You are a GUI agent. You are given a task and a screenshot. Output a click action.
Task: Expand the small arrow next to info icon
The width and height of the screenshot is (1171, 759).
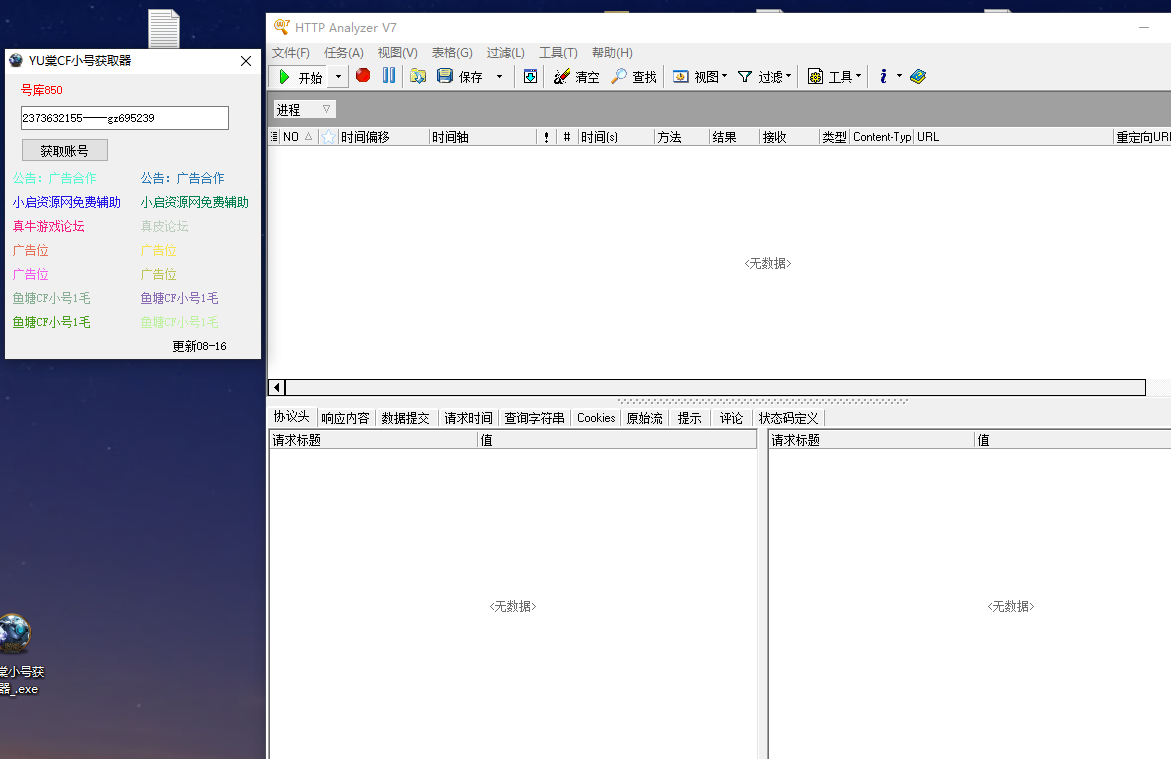click(x=899, y=76)
